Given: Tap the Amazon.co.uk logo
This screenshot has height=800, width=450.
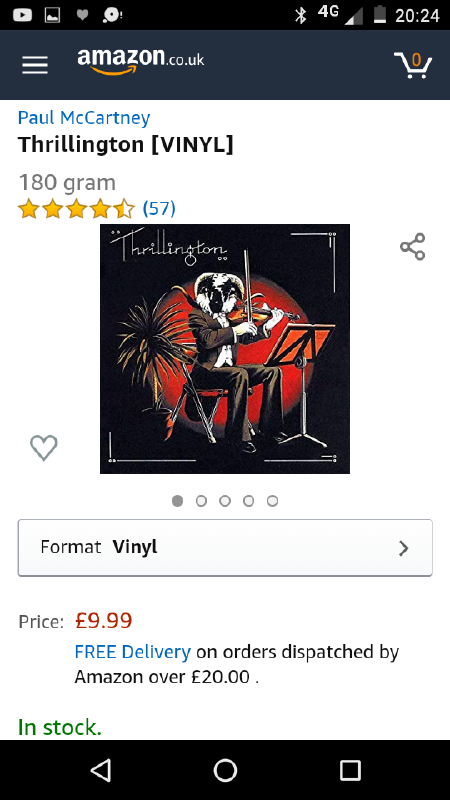Looking at the screenshot, I should tap(140, 61).
